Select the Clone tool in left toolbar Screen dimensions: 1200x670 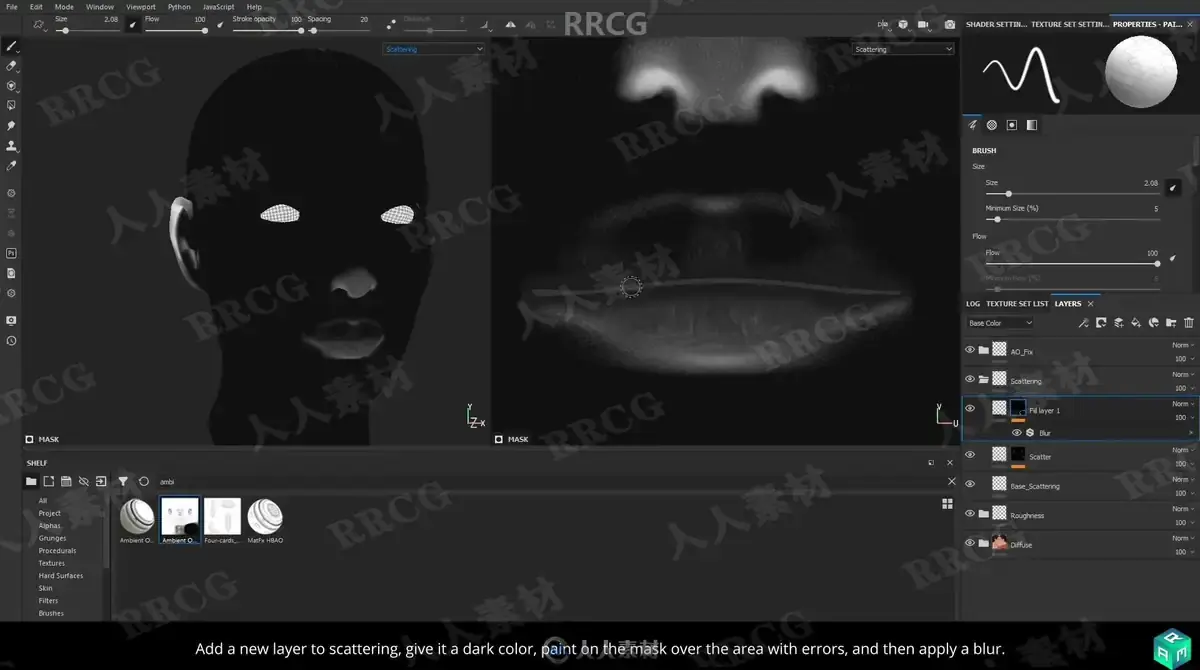(x=11, y=146)
